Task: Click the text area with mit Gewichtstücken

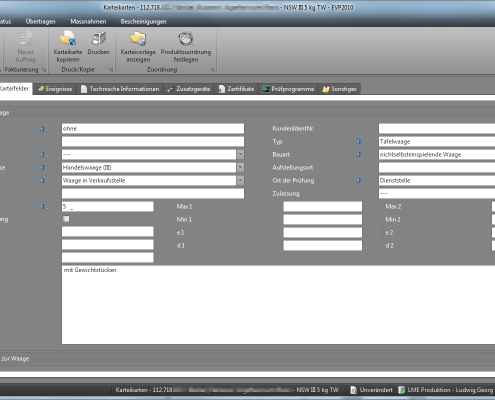Action: pyautogui.click(x=278, y=305)
